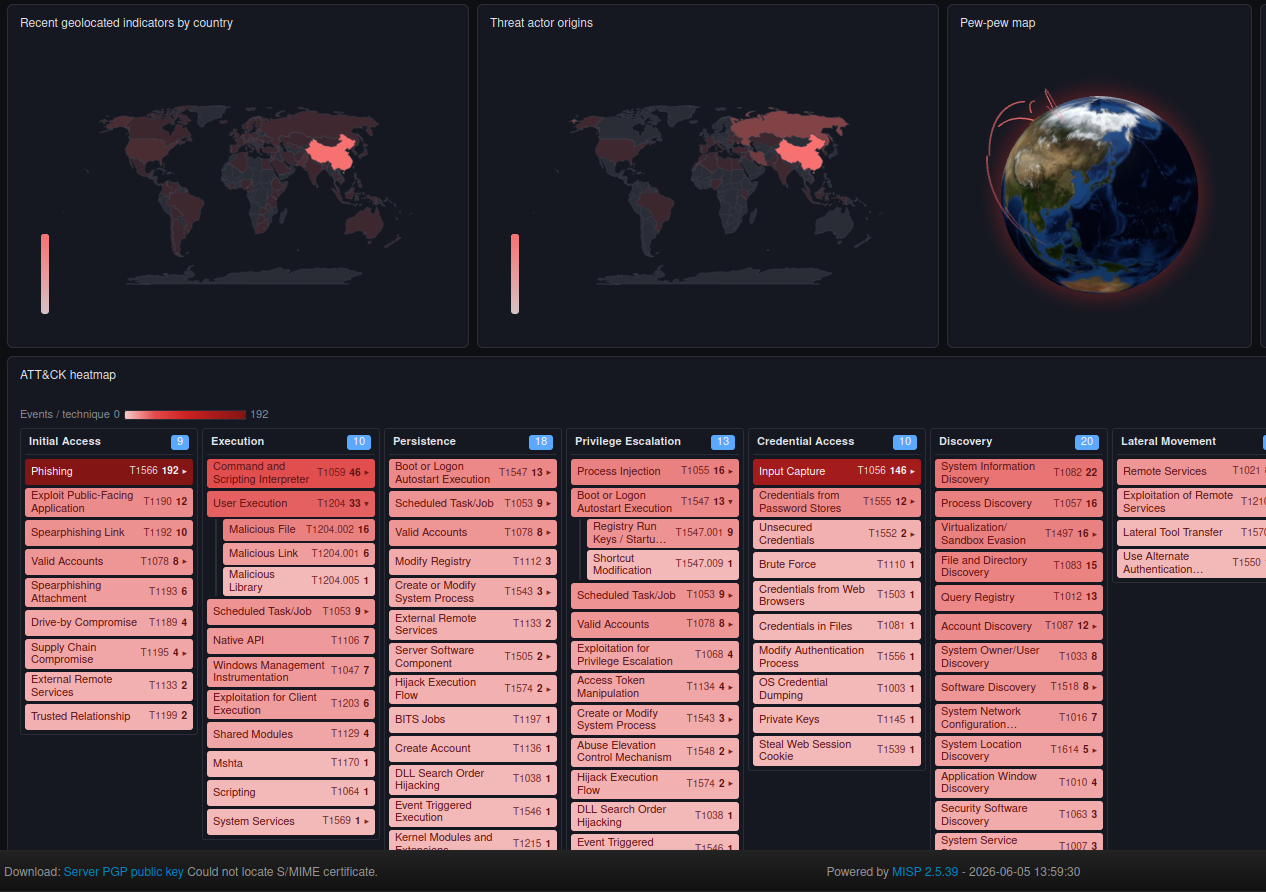The height and width of the screenshot is (892, 1266).
Task: Select the Shortcut Modification T1547.009 sub-technique
Action: tap(663, 564)
